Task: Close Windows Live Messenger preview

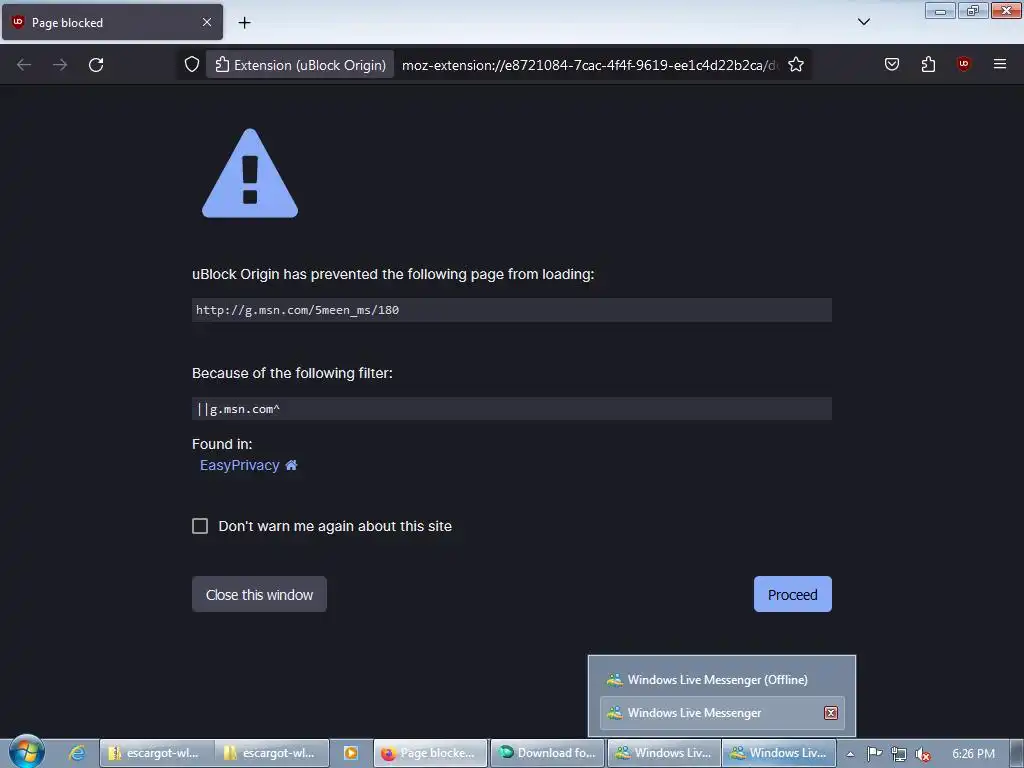Action: 831,713
